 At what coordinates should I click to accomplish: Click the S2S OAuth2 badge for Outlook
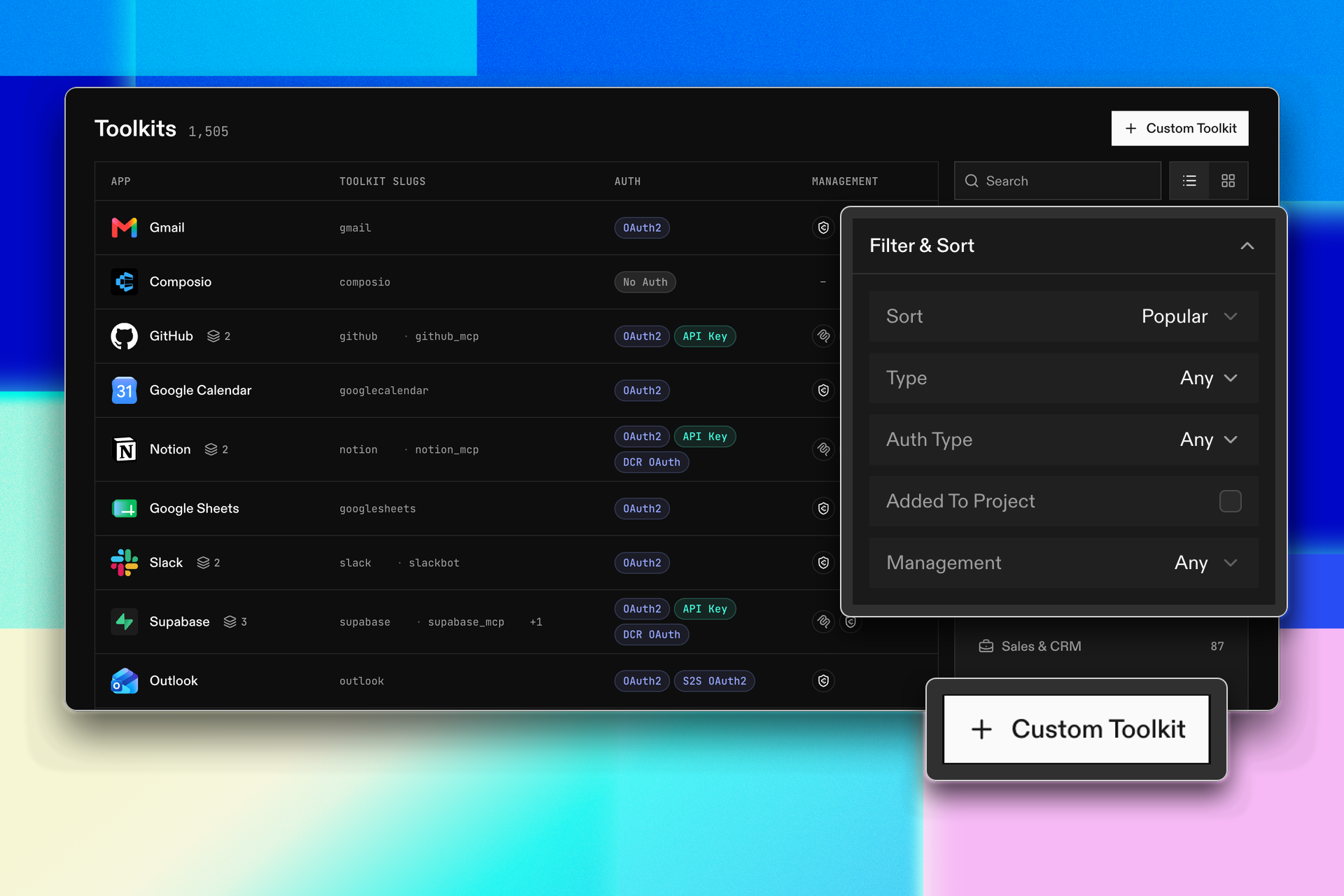714,681
